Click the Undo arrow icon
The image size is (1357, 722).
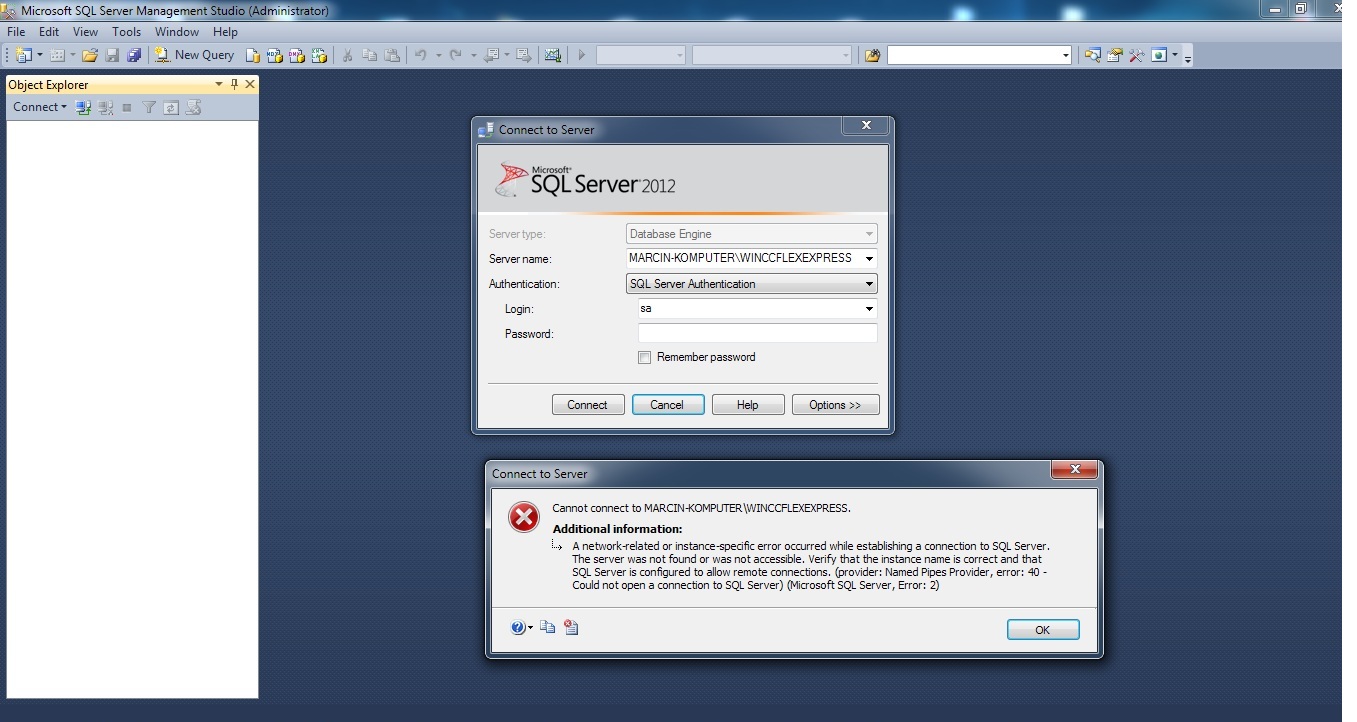pyautogui.click(x=421, y=55)
